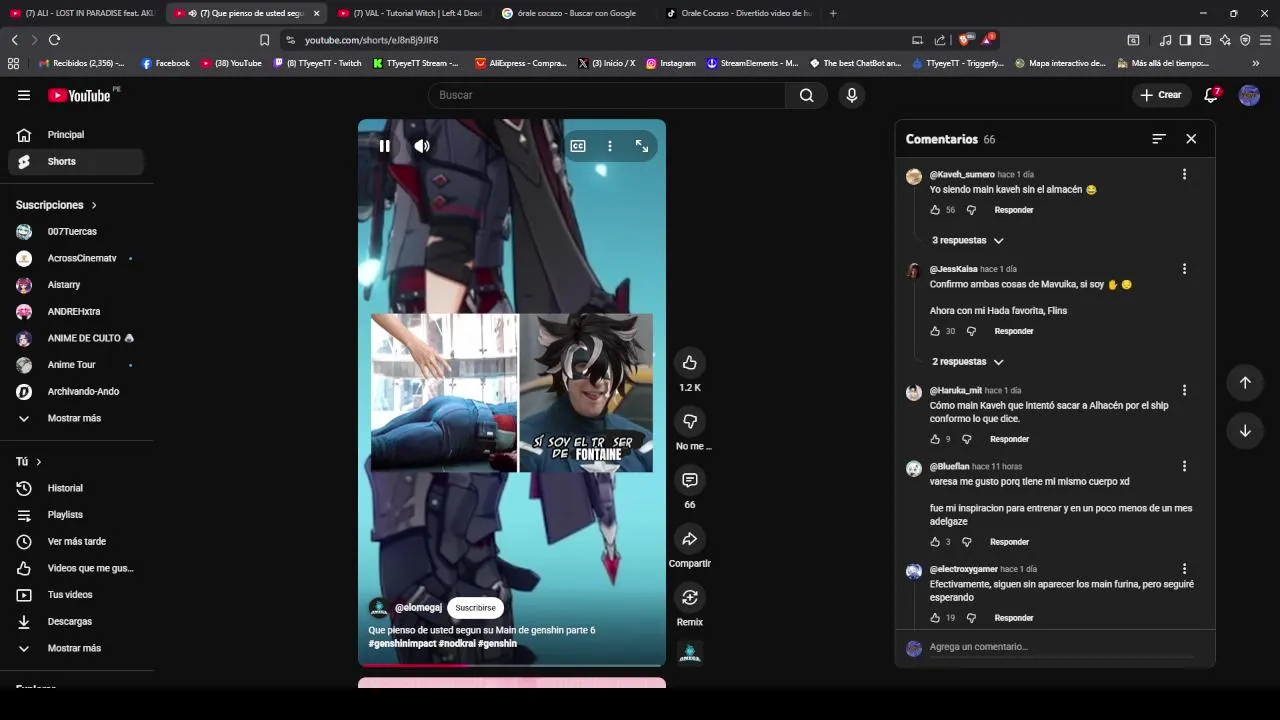Open options menu for @JessKaisa comment
The height and width of the screenshot is (720, 1280).
click(1184, 269)
